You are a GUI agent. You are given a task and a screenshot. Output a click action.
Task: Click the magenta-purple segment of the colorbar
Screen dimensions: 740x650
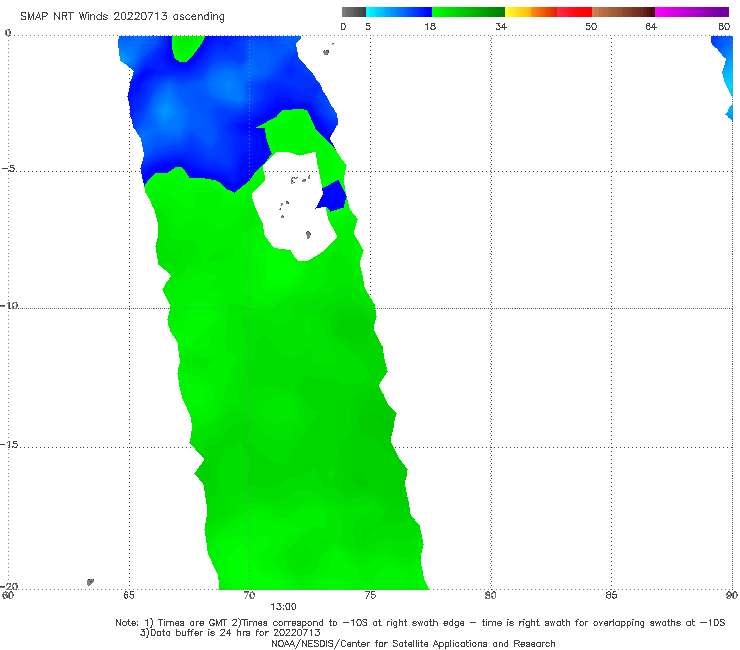[x=692, y=12]
